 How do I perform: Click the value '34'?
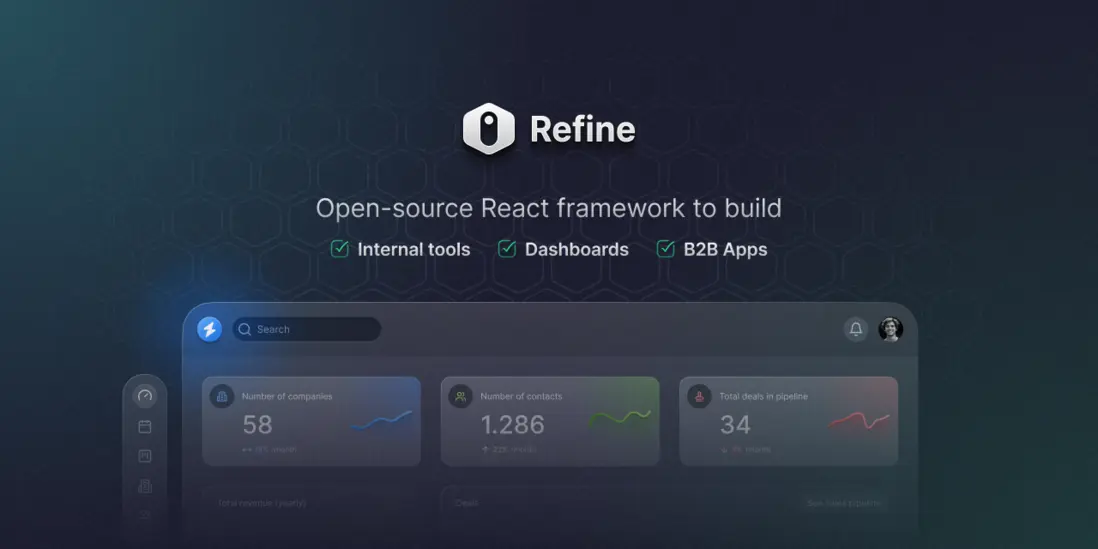pyautogui.click(x=735, y=424)
